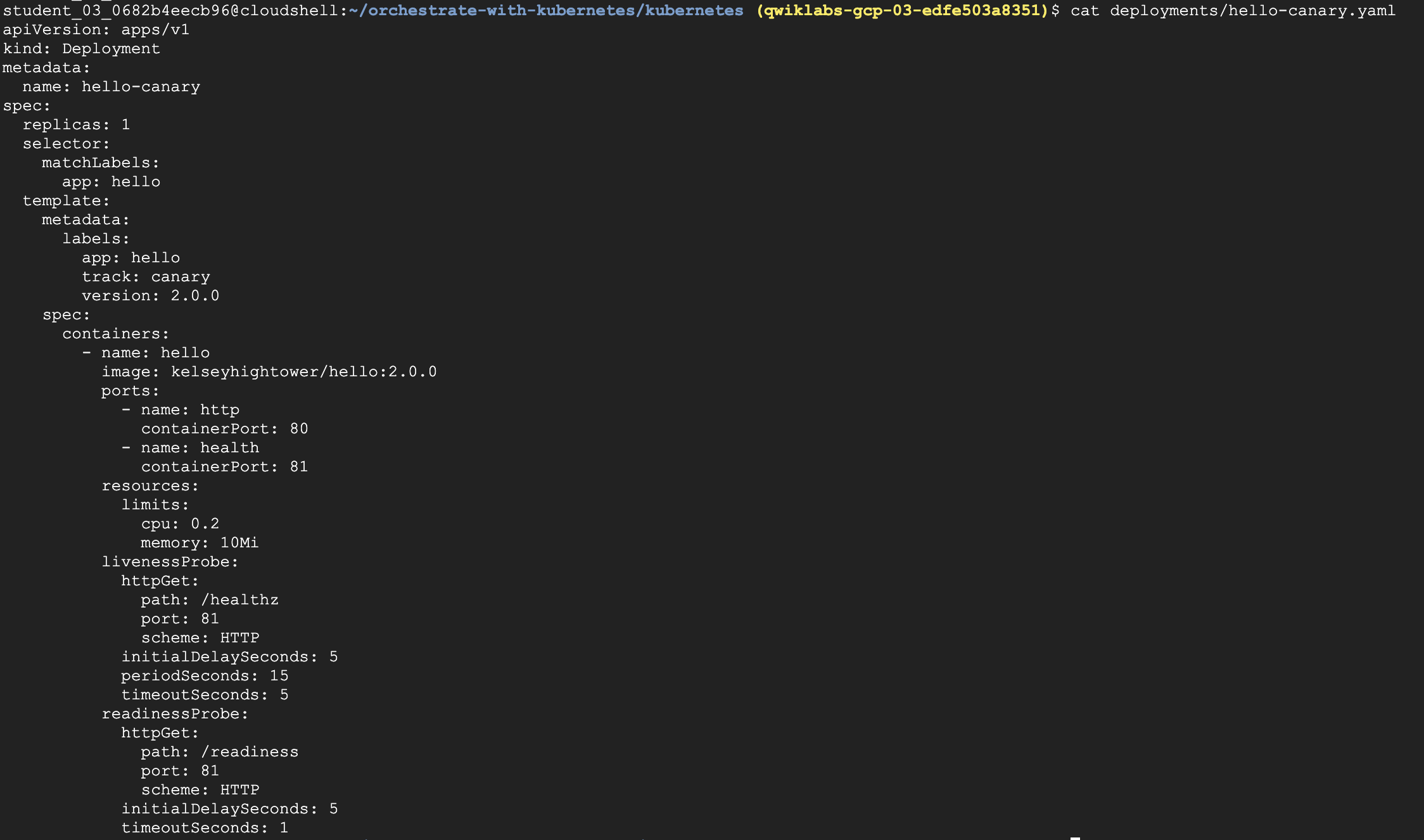Click the yellow qwiklabs project ID text
The width and height of the screenshot is (1424, 840).
pyautogui.click(x=902, y=11)
